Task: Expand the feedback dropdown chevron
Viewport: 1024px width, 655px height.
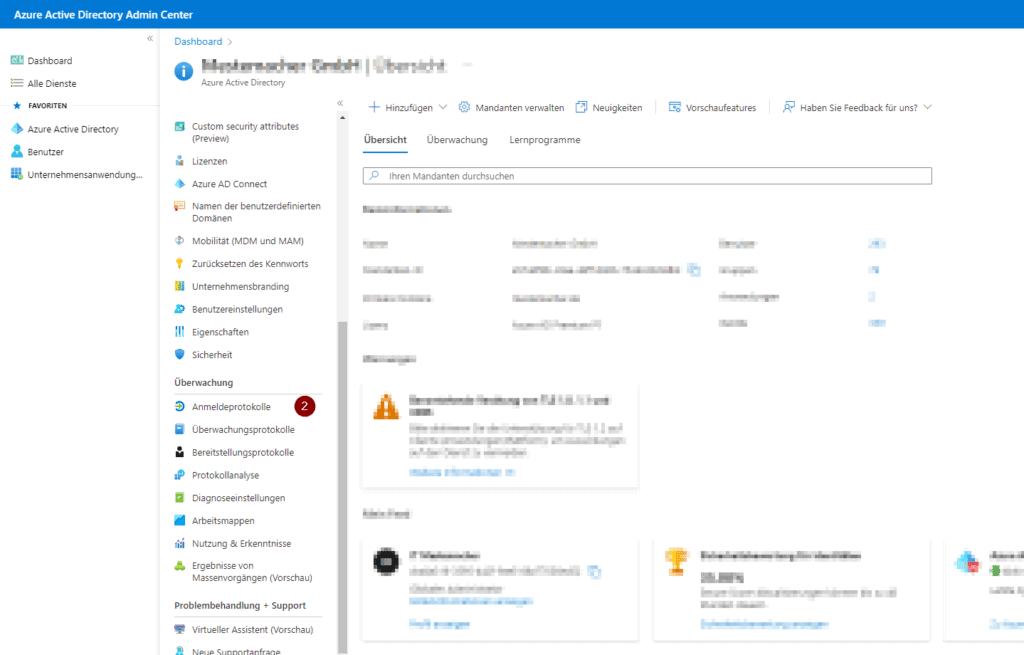Action: coord(927,107)
